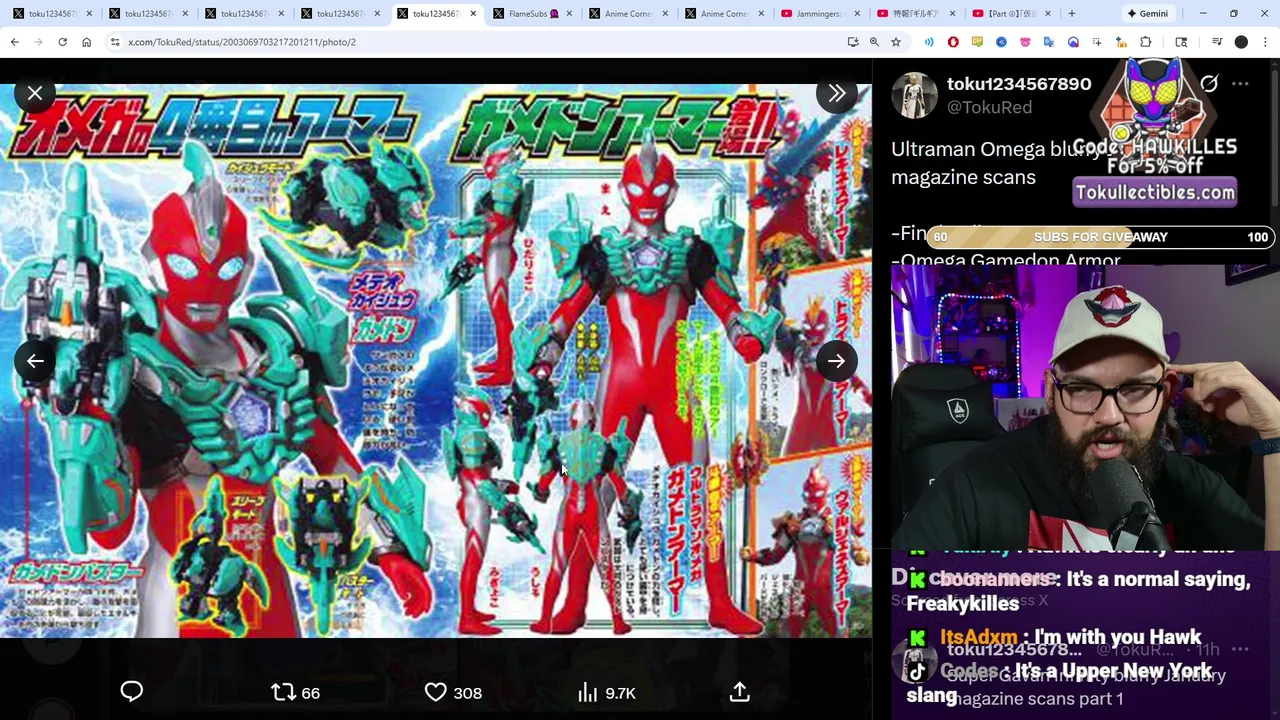The width and height of the screenshot is (1280, 720).
Task: Click the side panel search icon
Action: click(1181, 42)
